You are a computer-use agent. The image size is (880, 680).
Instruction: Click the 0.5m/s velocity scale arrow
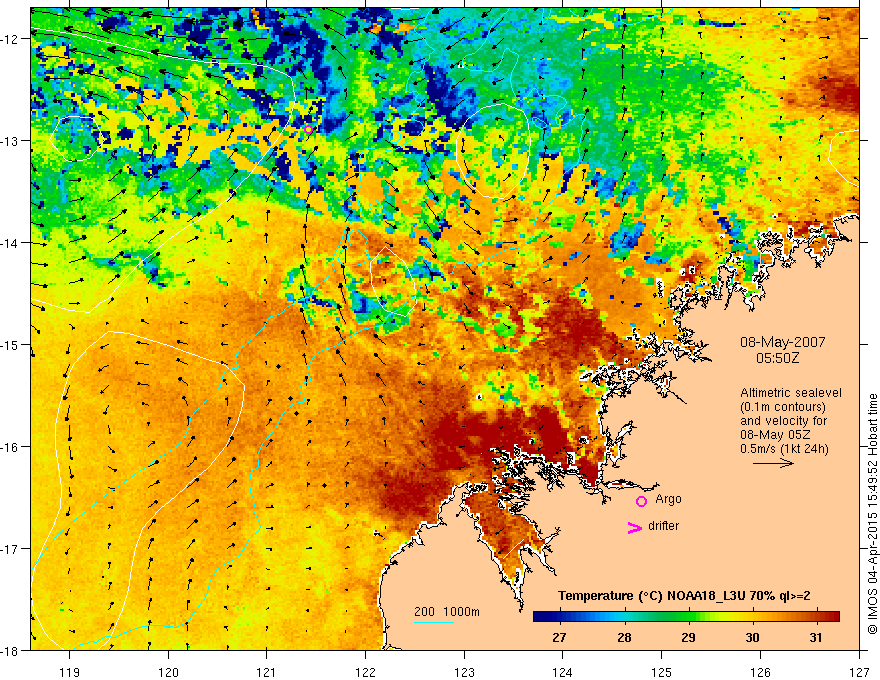(773, 463)
